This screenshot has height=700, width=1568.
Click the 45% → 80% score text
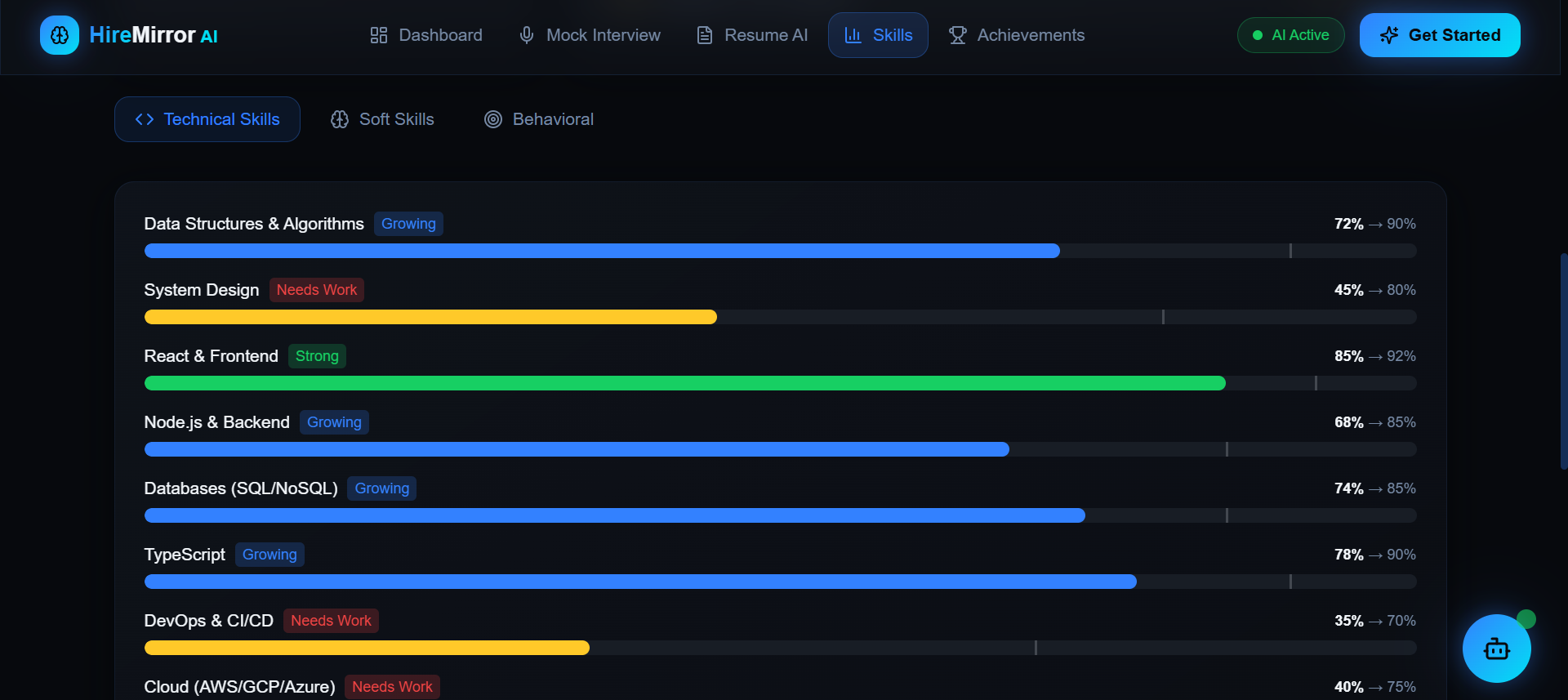[x=1375, y=290]
